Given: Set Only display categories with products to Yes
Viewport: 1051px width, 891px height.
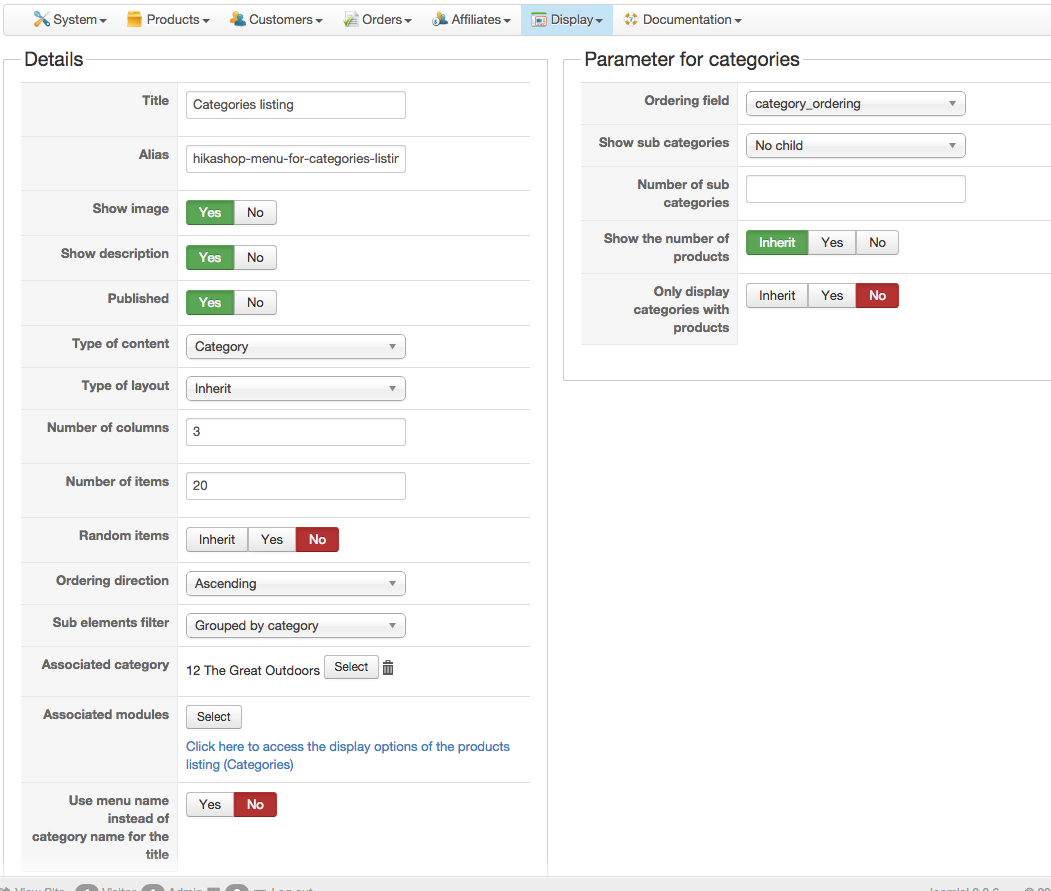Looking at the screenshot, I should coord(832,296).
